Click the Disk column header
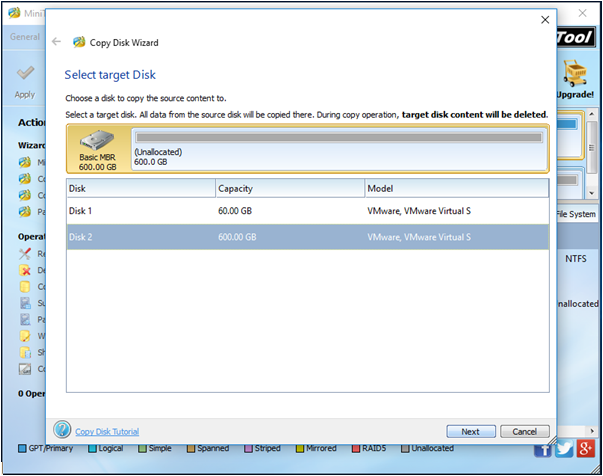This screenshot has width=603, height=476. pyautogui.click(x=141, y=188)
